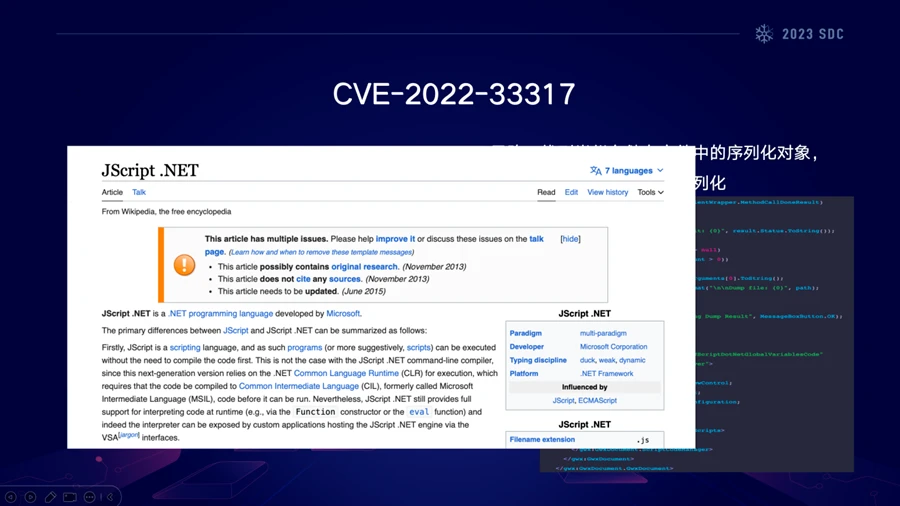Follow the 'improve it' link
The height and width of the screenshot is (506, 900).
395,239
